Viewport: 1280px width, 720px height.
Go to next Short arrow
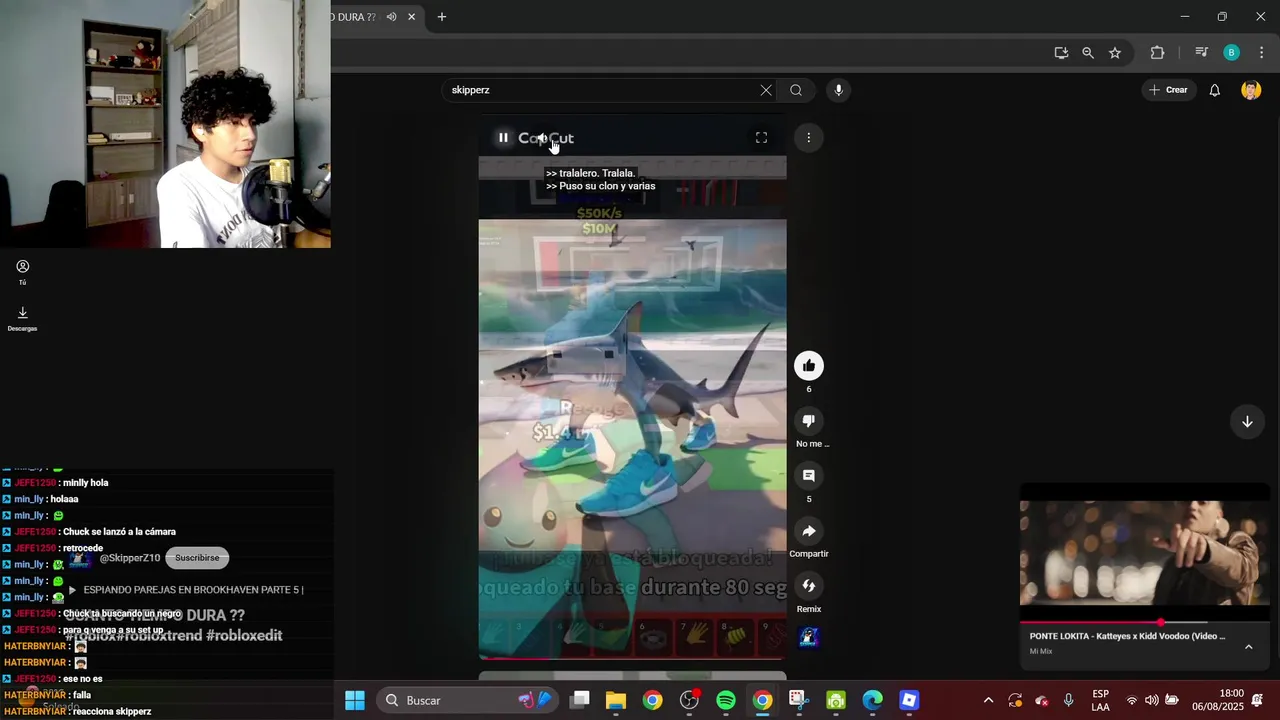[x=1247, y=422]
